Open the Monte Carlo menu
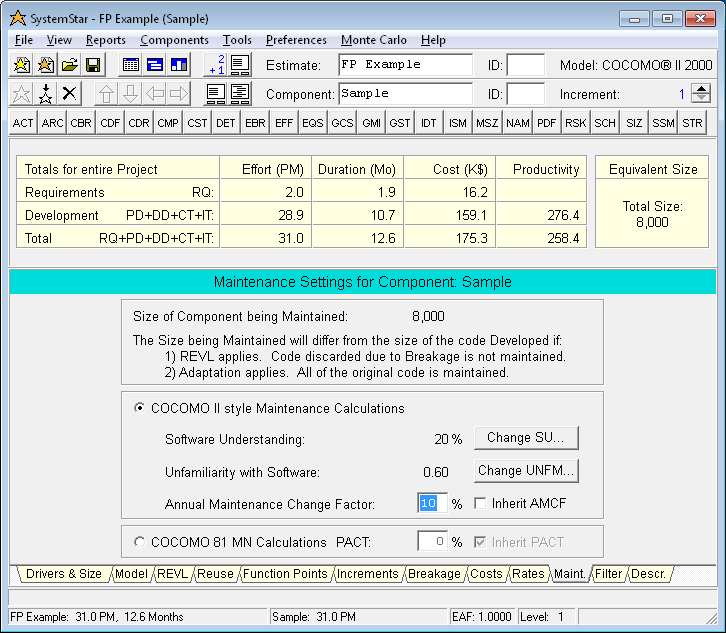 374,40
